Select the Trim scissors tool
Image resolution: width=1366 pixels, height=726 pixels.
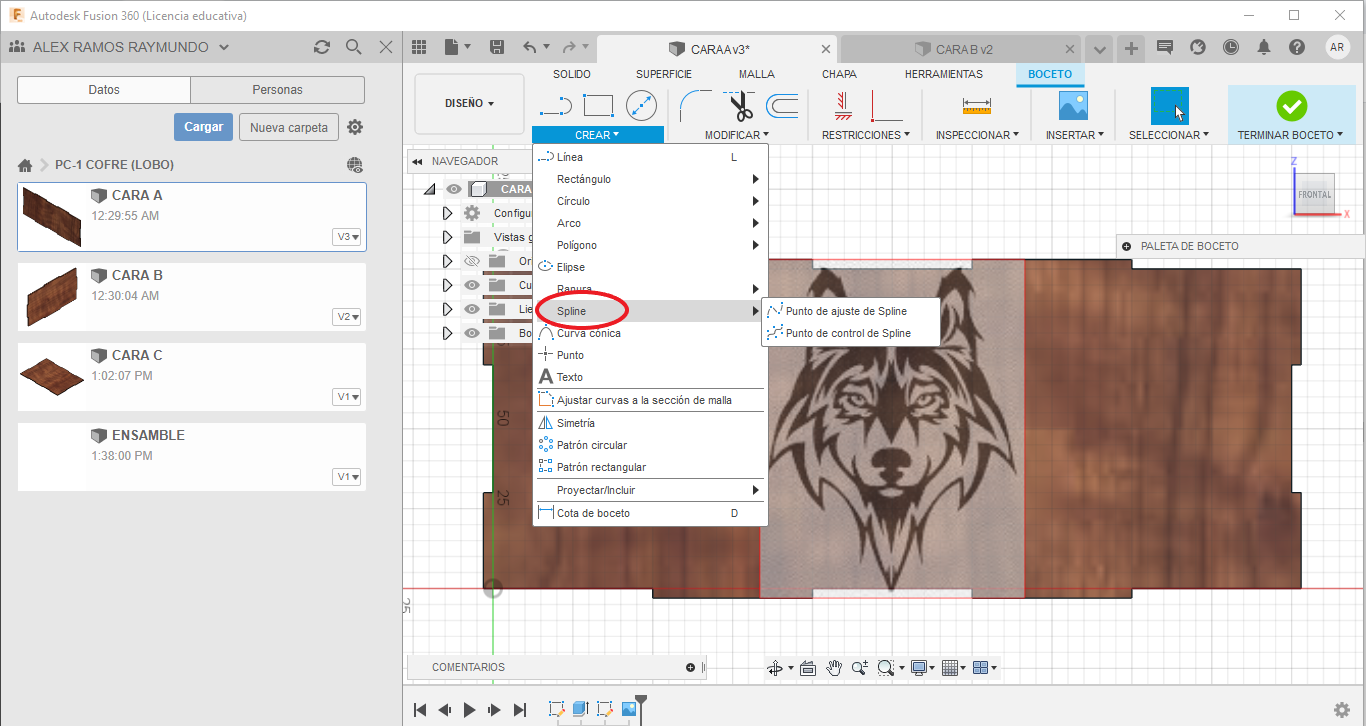741,106
